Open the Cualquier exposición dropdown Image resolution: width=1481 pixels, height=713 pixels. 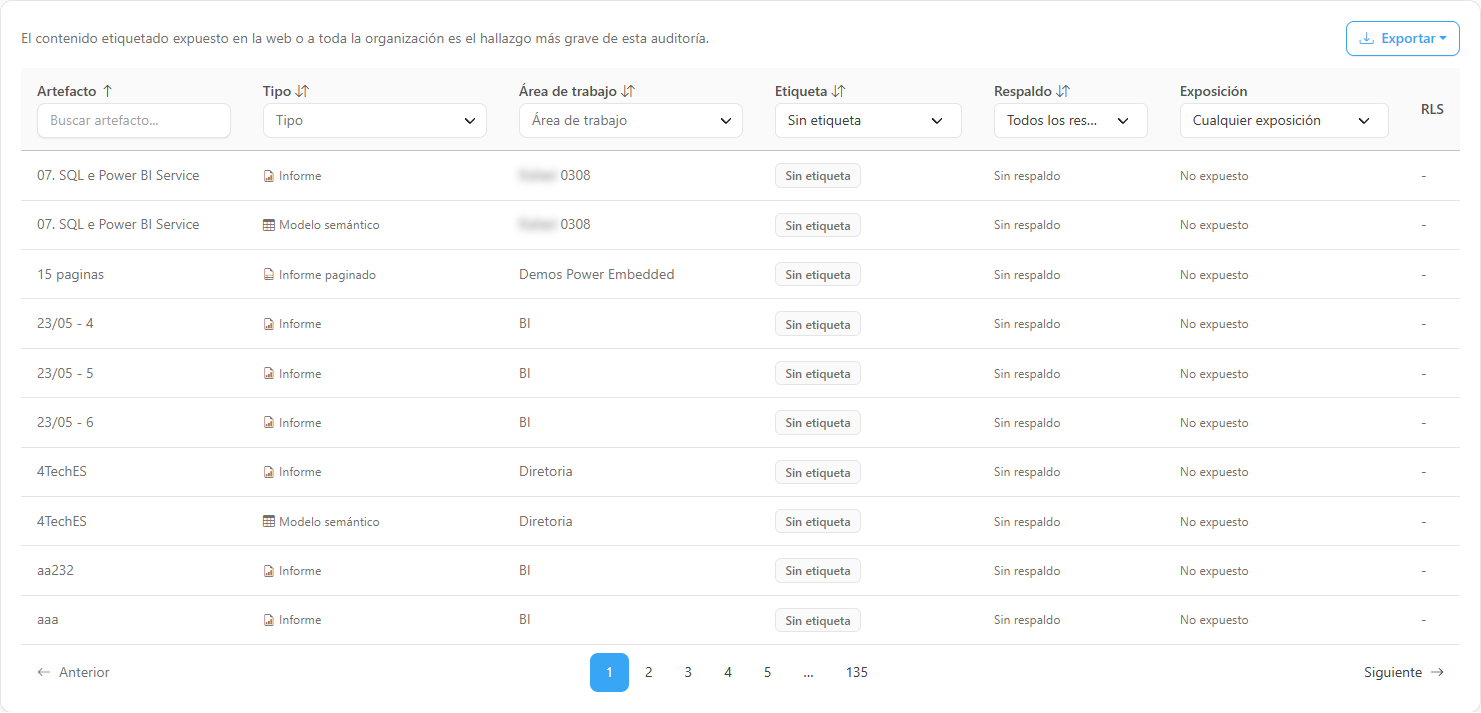[x=1284, y=121]
